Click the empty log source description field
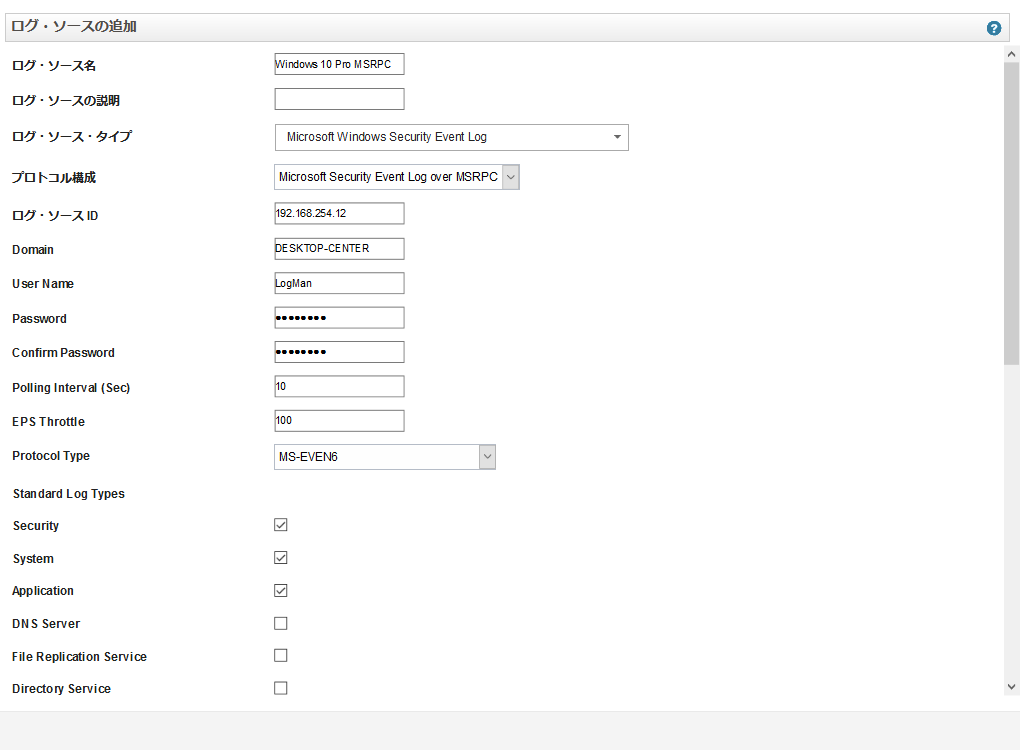 click(x=339, y=99)
